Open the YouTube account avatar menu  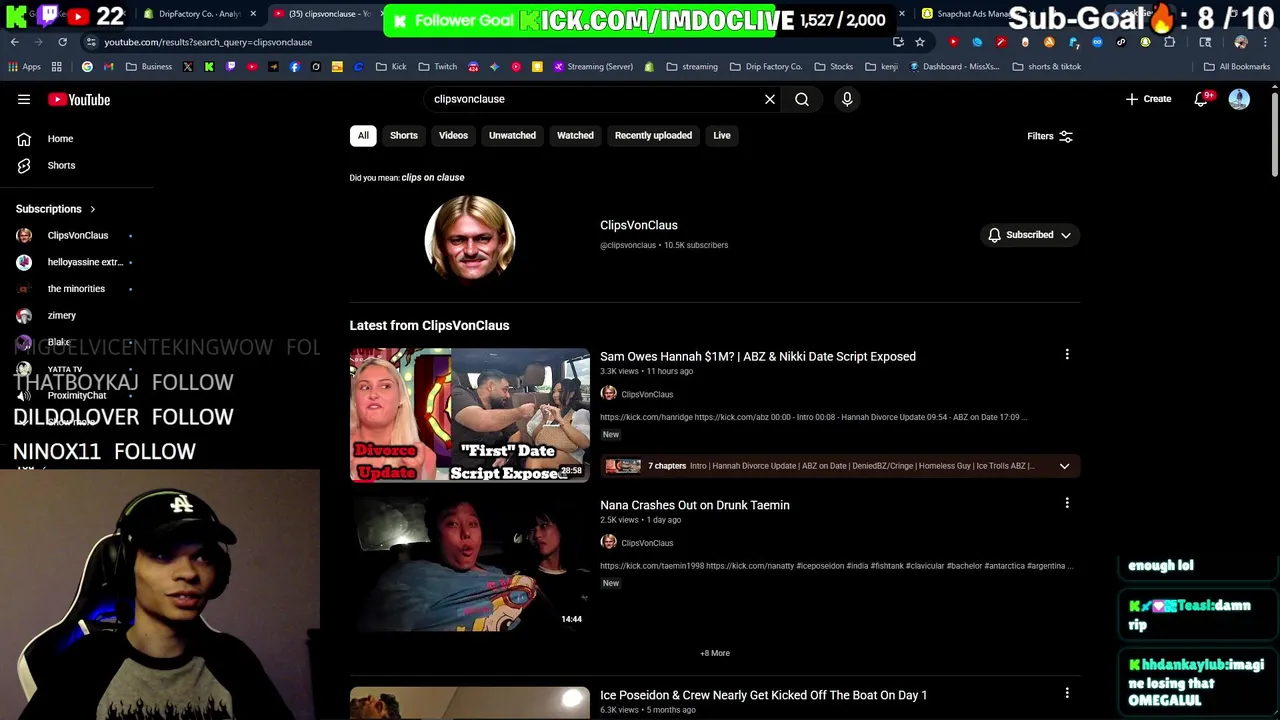click(x=1239, y=99)
